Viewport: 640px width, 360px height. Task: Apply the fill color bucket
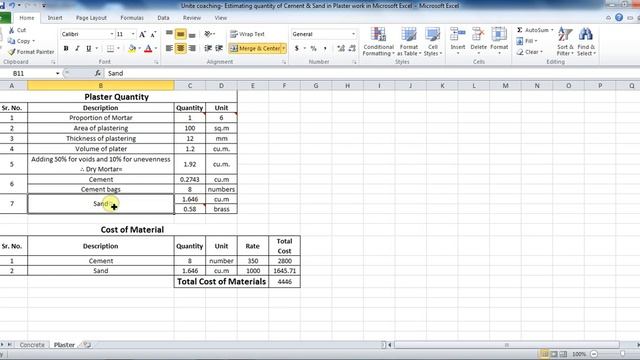click(x=132, y=49)
